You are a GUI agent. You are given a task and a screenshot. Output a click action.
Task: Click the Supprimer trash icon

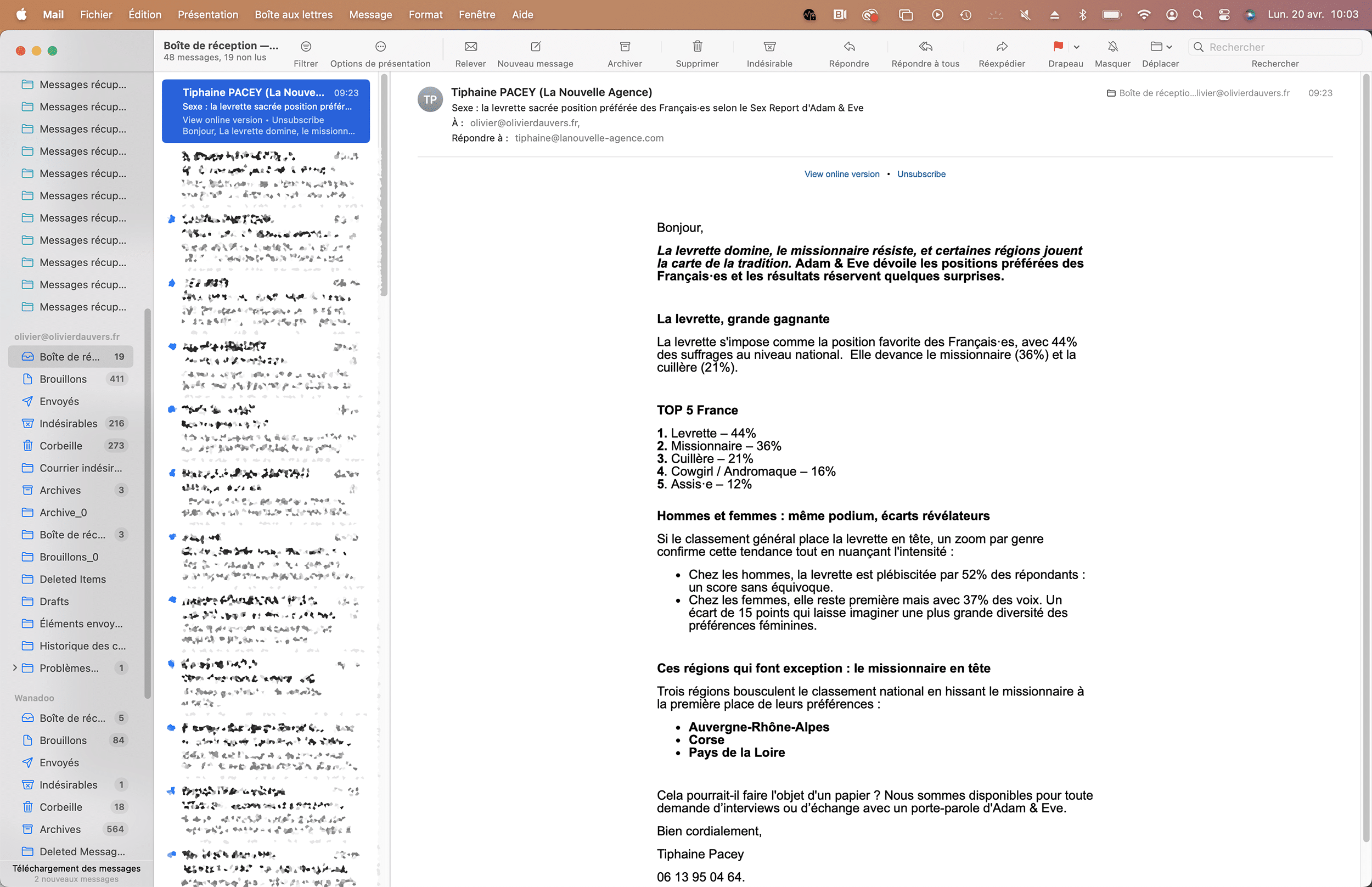696,46
